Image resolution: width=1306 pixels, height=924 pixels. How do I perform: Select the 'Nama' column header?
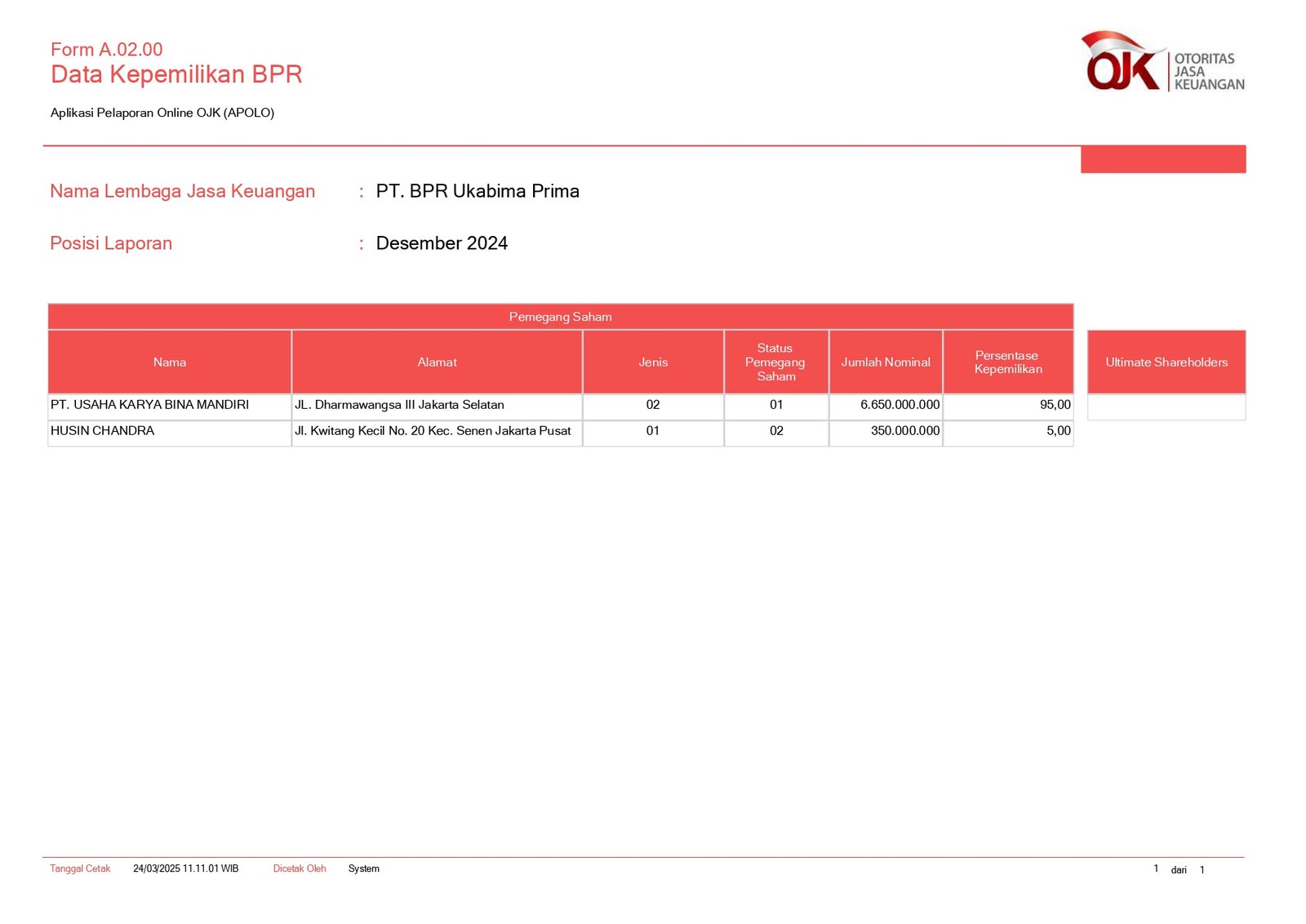(x=170, y=362)
